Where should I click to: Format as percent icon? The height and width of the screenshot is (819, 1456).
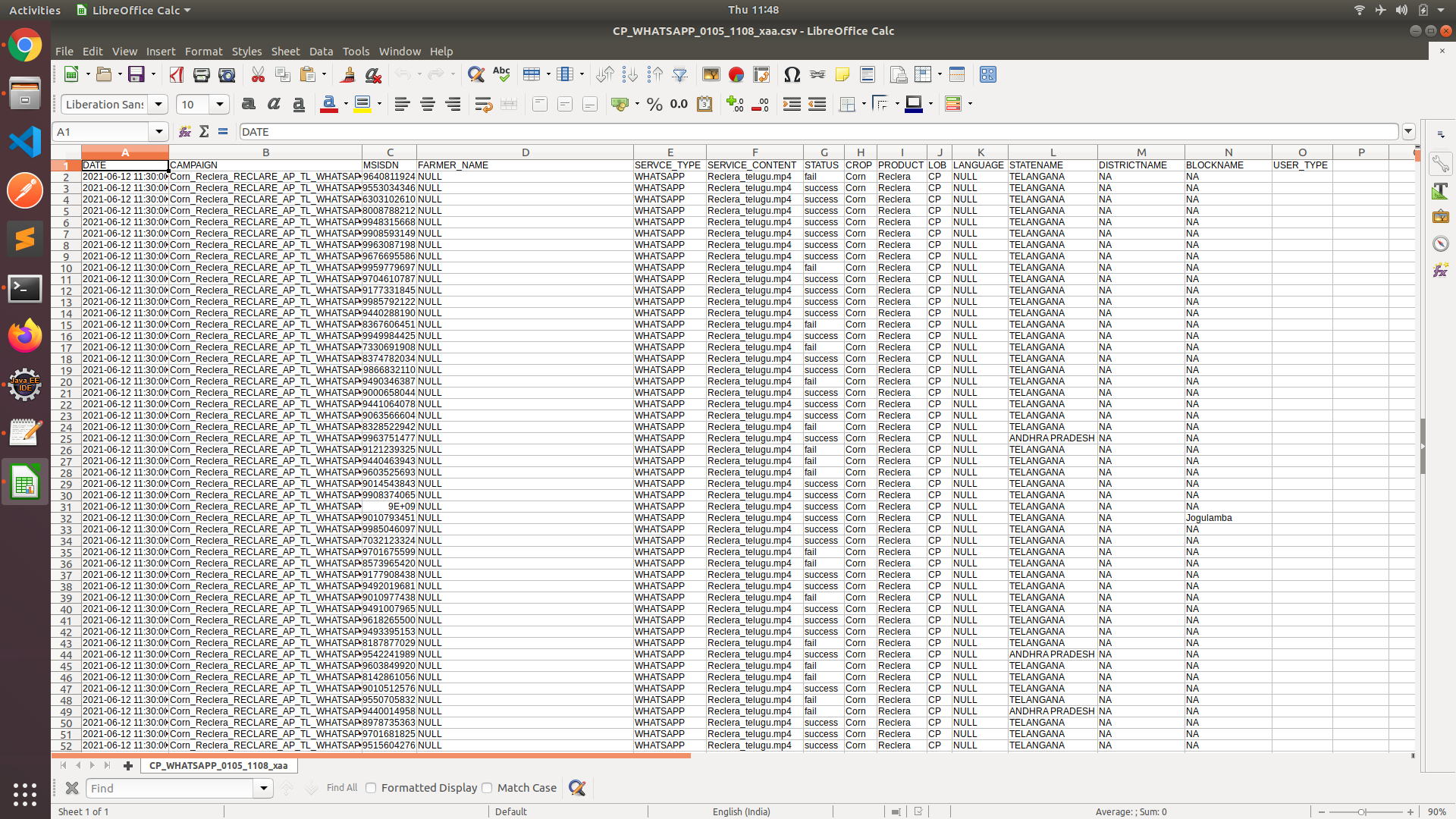coord(654,104)
